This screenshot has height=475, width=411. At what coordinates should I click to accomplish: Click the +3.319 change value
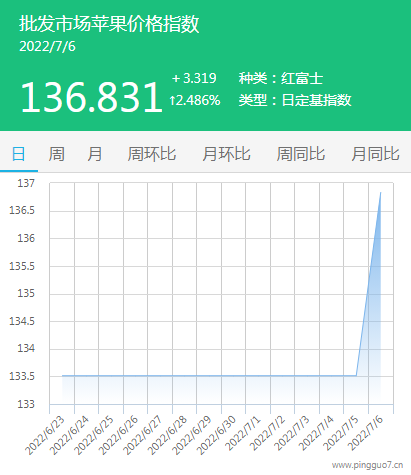194,78
